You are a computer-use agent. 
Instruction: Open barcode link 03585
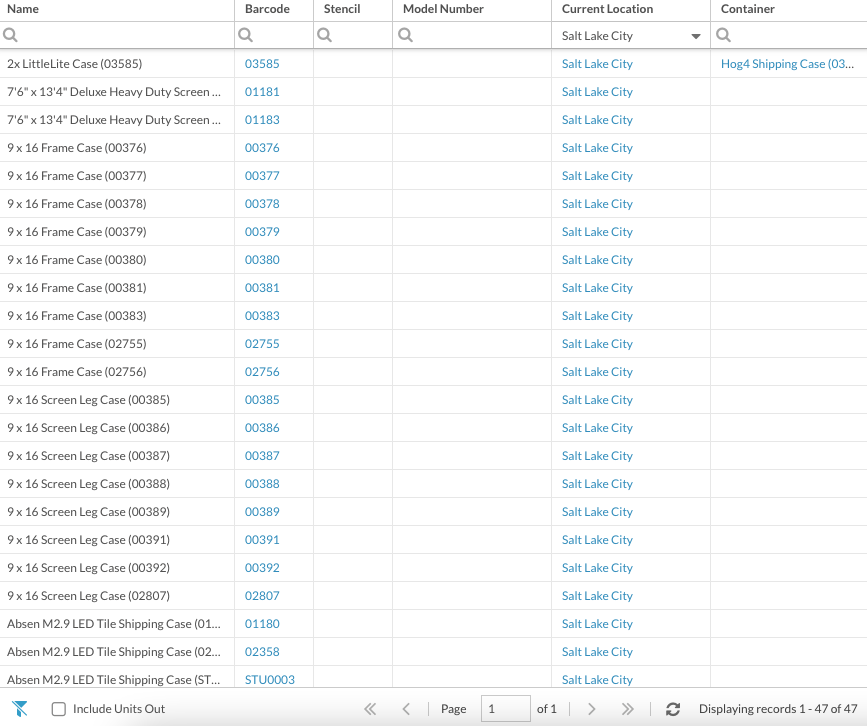pos(262,64)
